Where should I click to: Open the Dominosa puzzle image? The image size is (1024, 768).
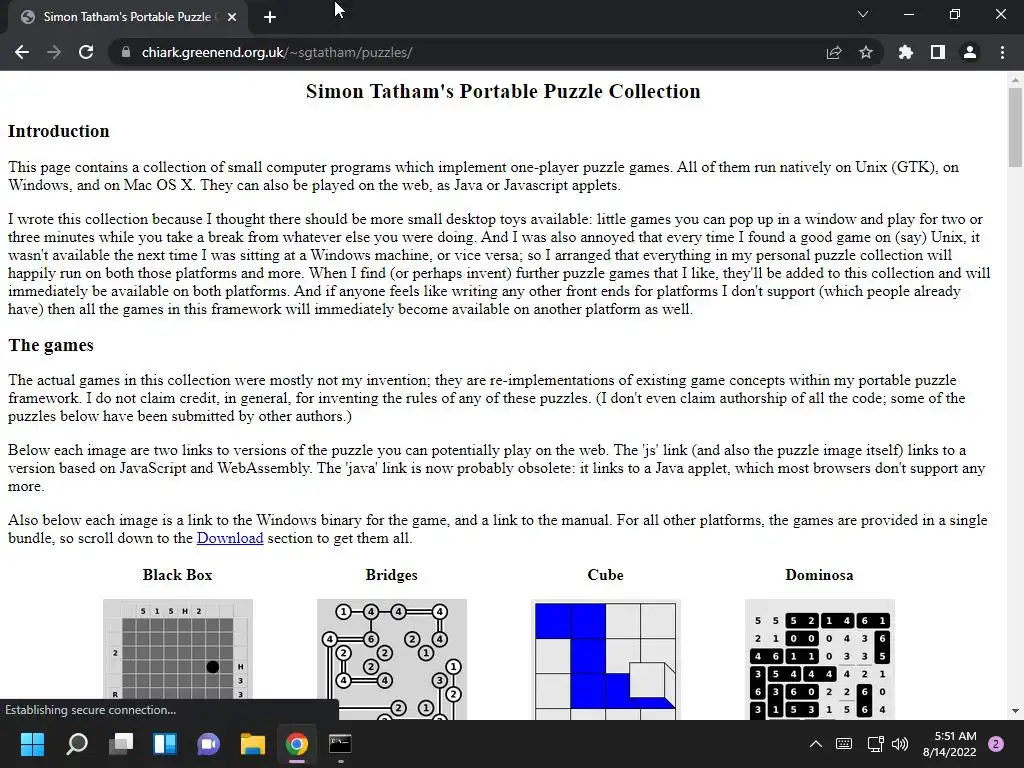tap(820, 659)
